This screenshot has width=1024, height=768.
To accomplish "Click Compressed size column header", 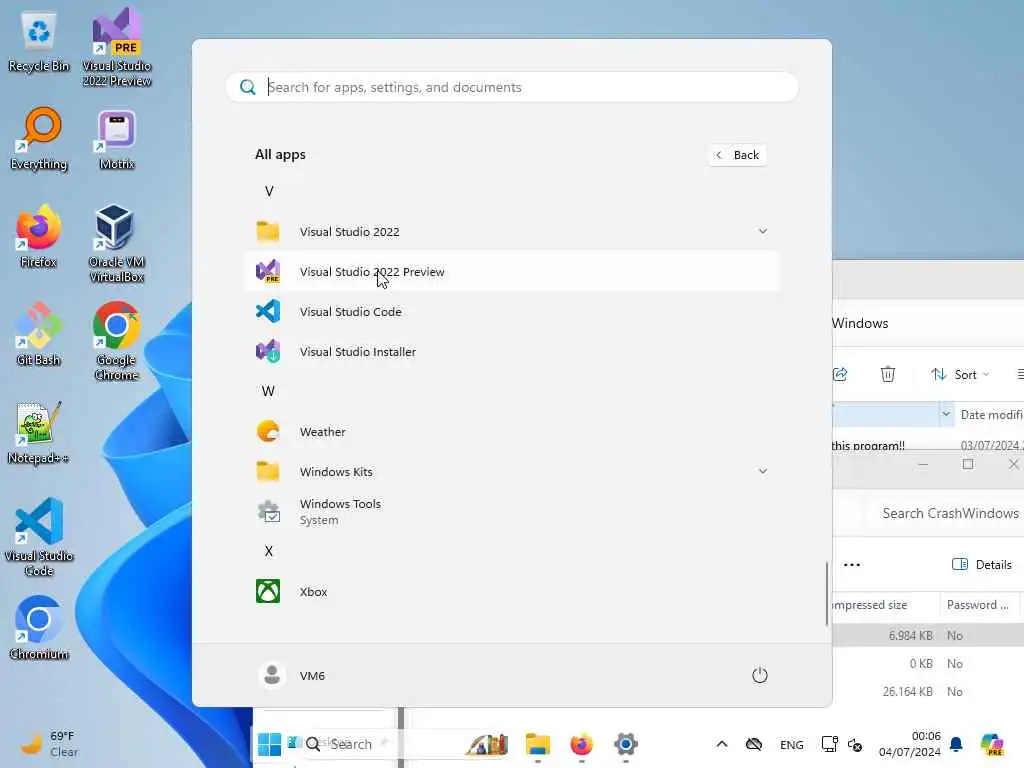I will click(886, 605).
